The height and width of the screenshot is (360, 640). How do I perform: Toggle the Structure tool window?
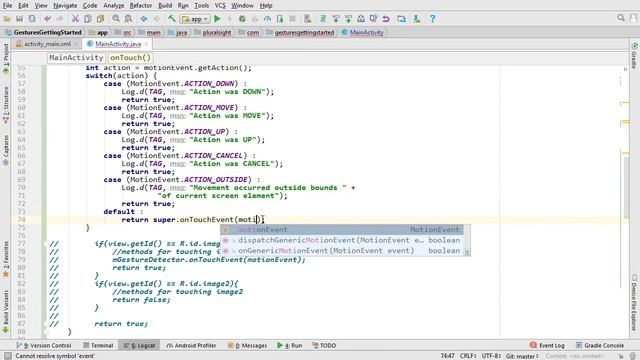point(6,105)
